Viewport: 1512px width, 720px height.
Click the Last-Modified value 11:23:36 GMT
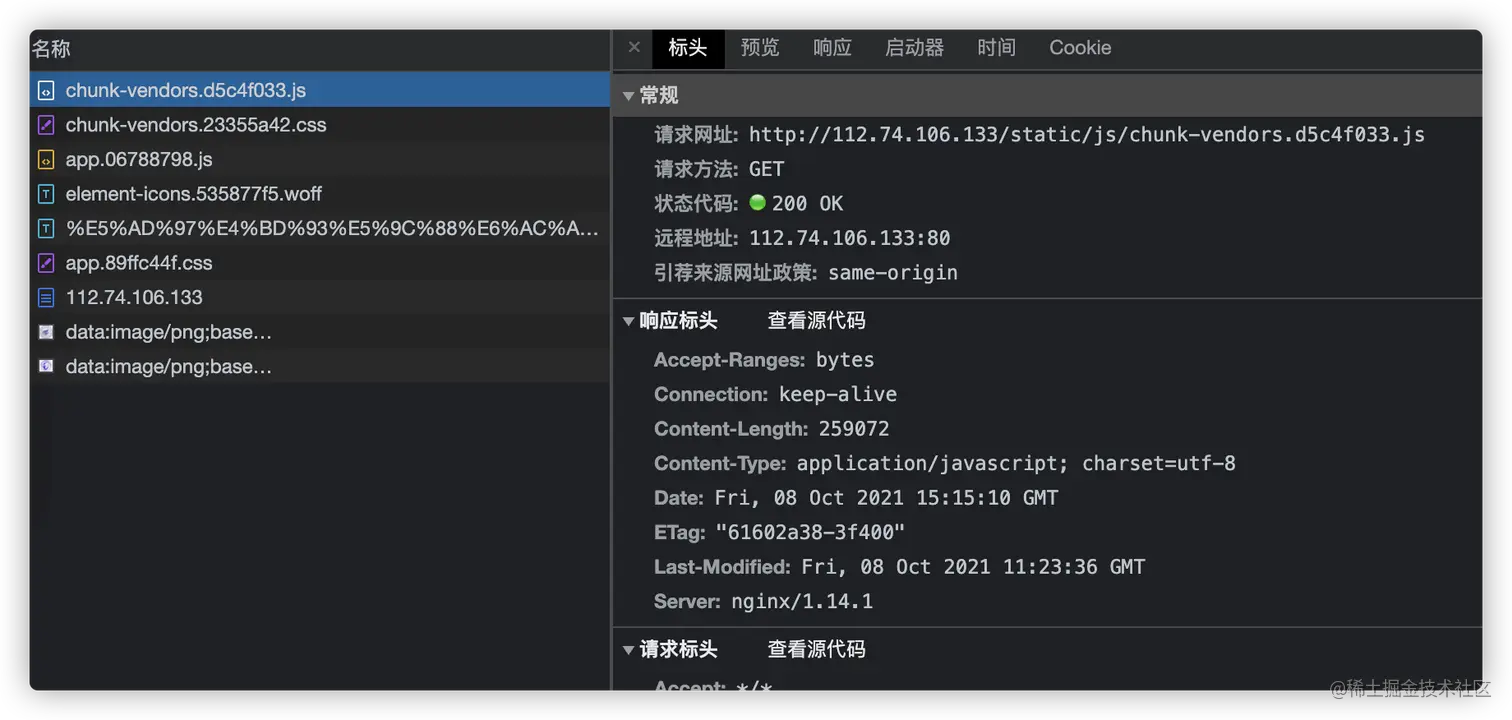click(x=973, y=567)
